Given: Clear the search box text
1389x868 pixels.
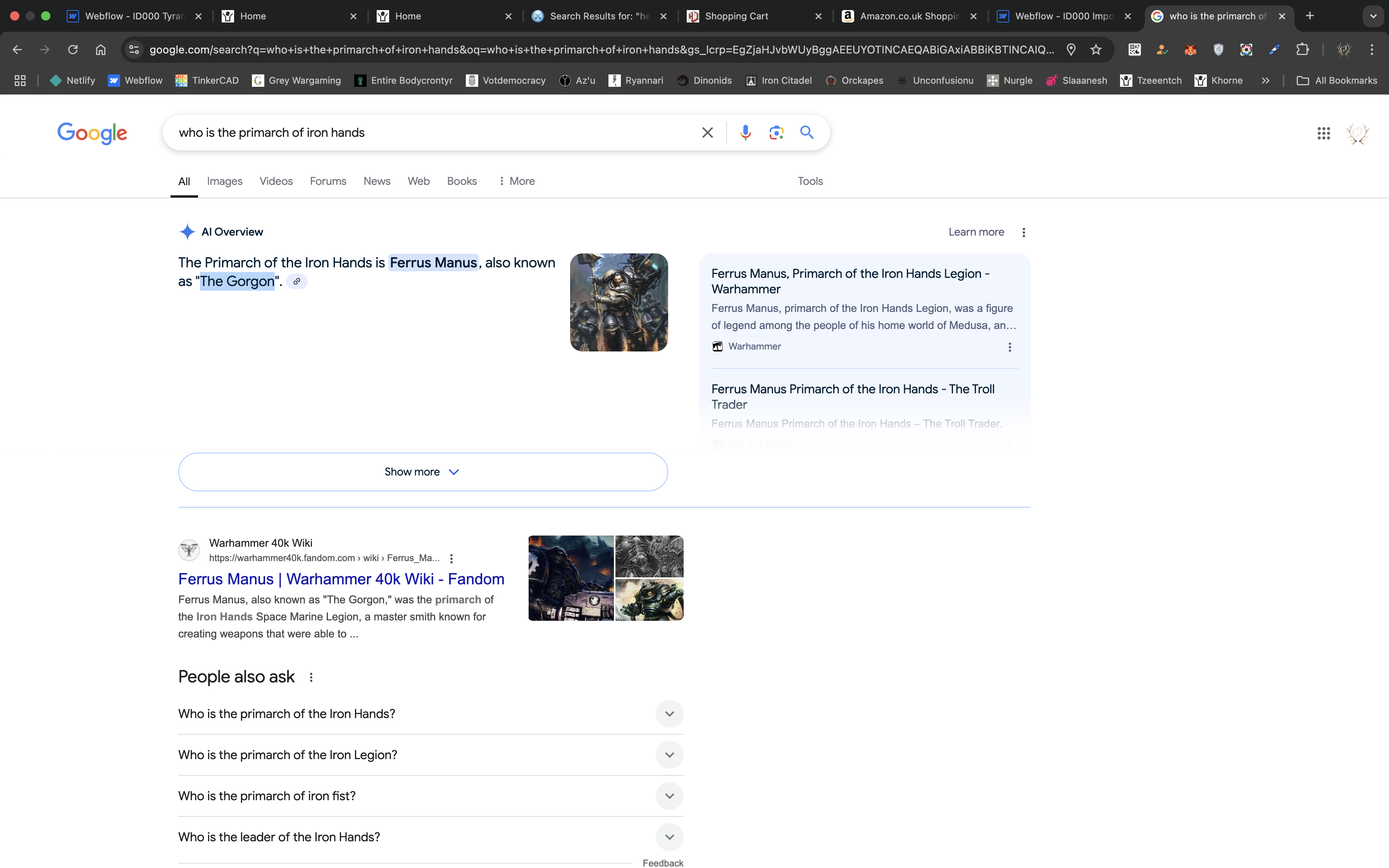Looking at the screenshot, I should click(x=707, y=133).
